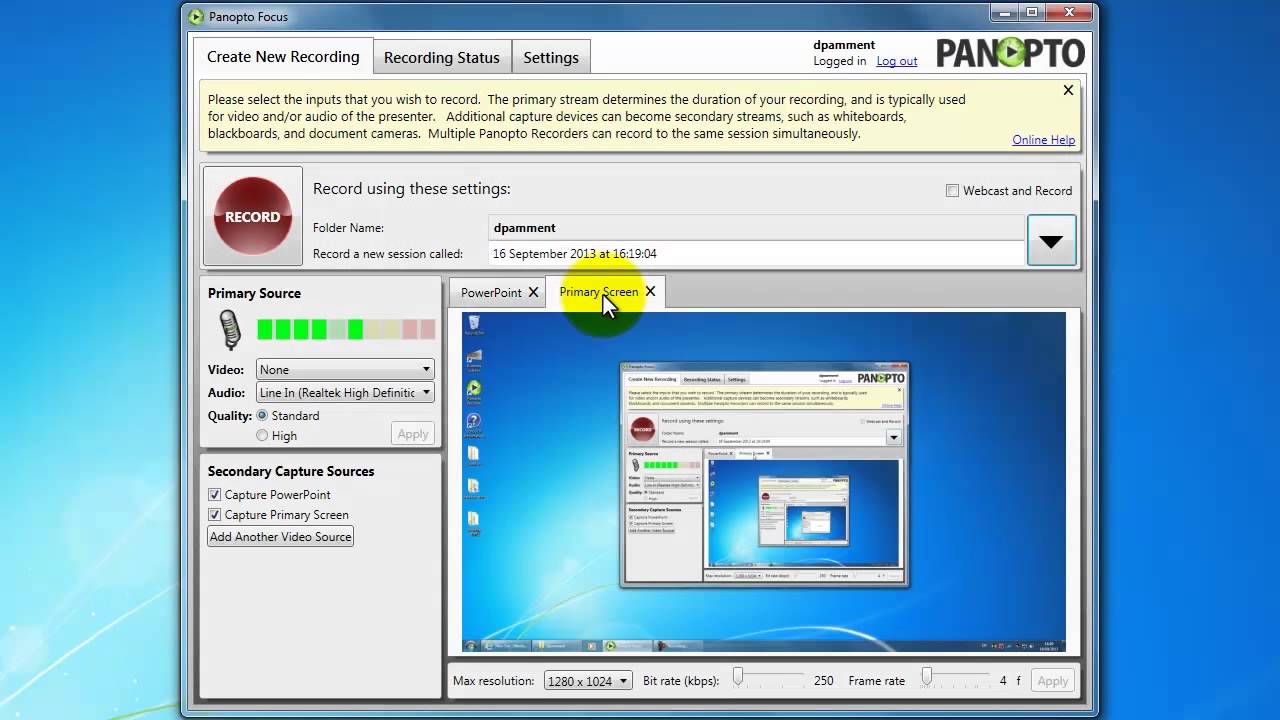1280x720 pixels.
Task: Click the bit rate value "250"
Action: pos(823,680)
